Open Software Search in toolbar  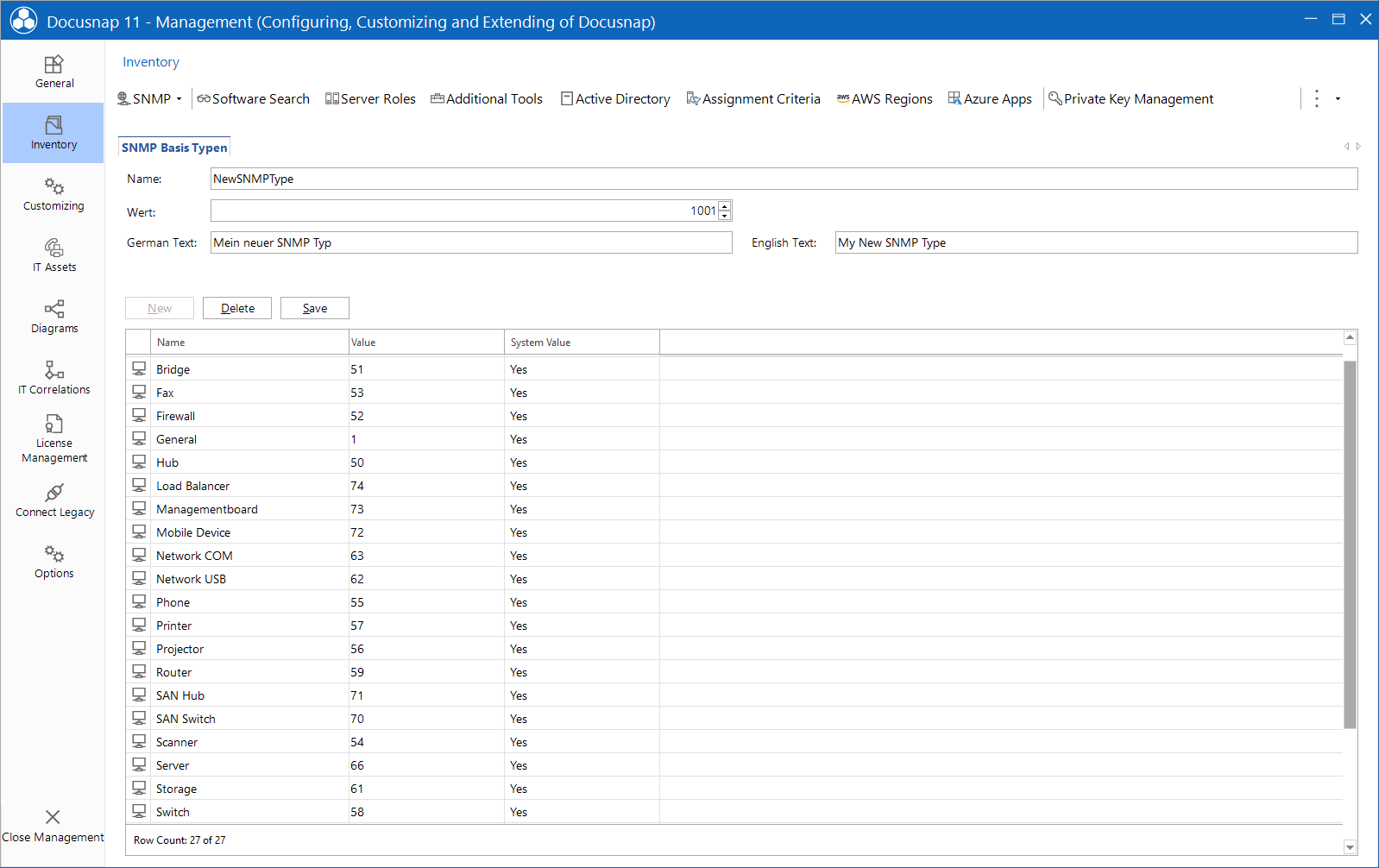[x=254, y=99]
